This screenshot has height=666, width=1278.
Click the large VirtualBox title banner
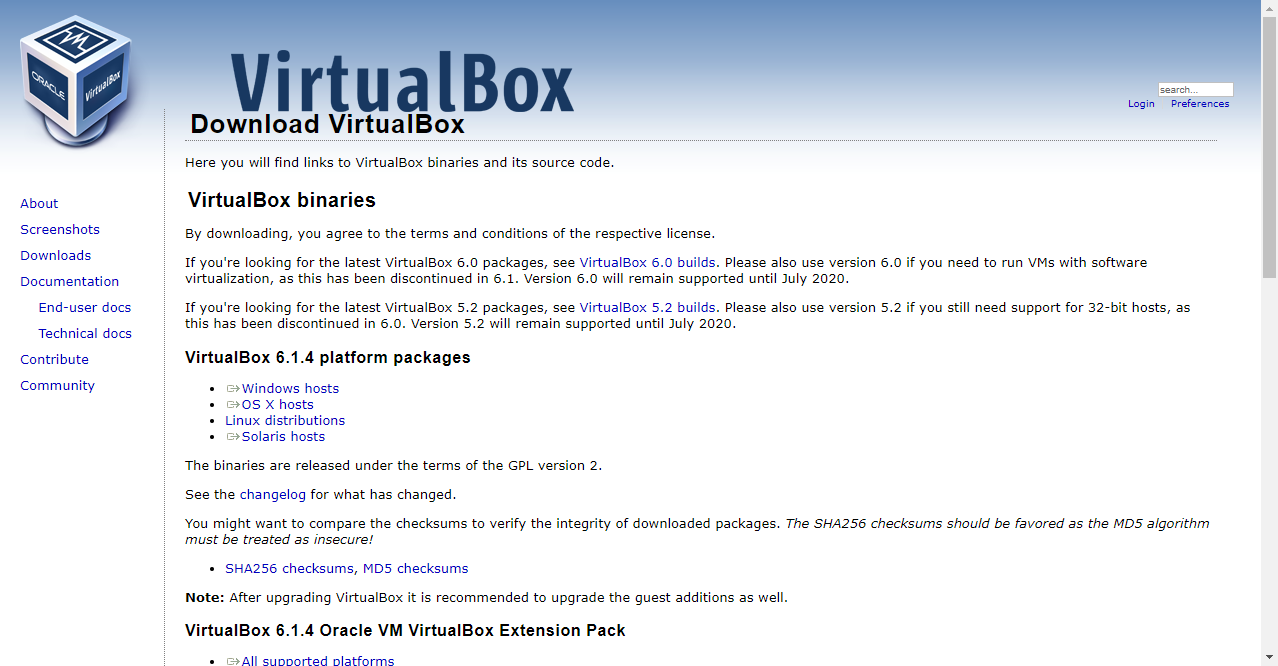pos(402,82)
